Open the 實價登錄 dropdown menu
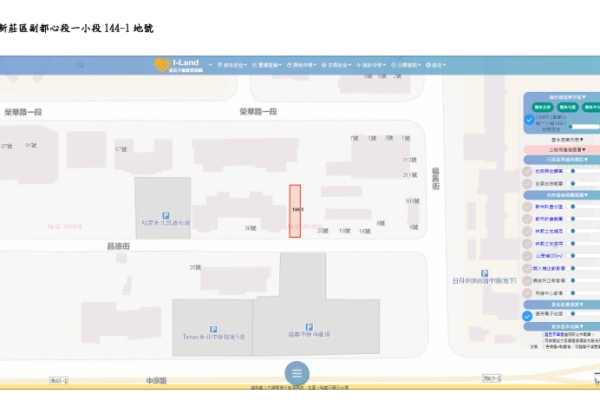Screen dimensions: 600x400 point(267,65)
